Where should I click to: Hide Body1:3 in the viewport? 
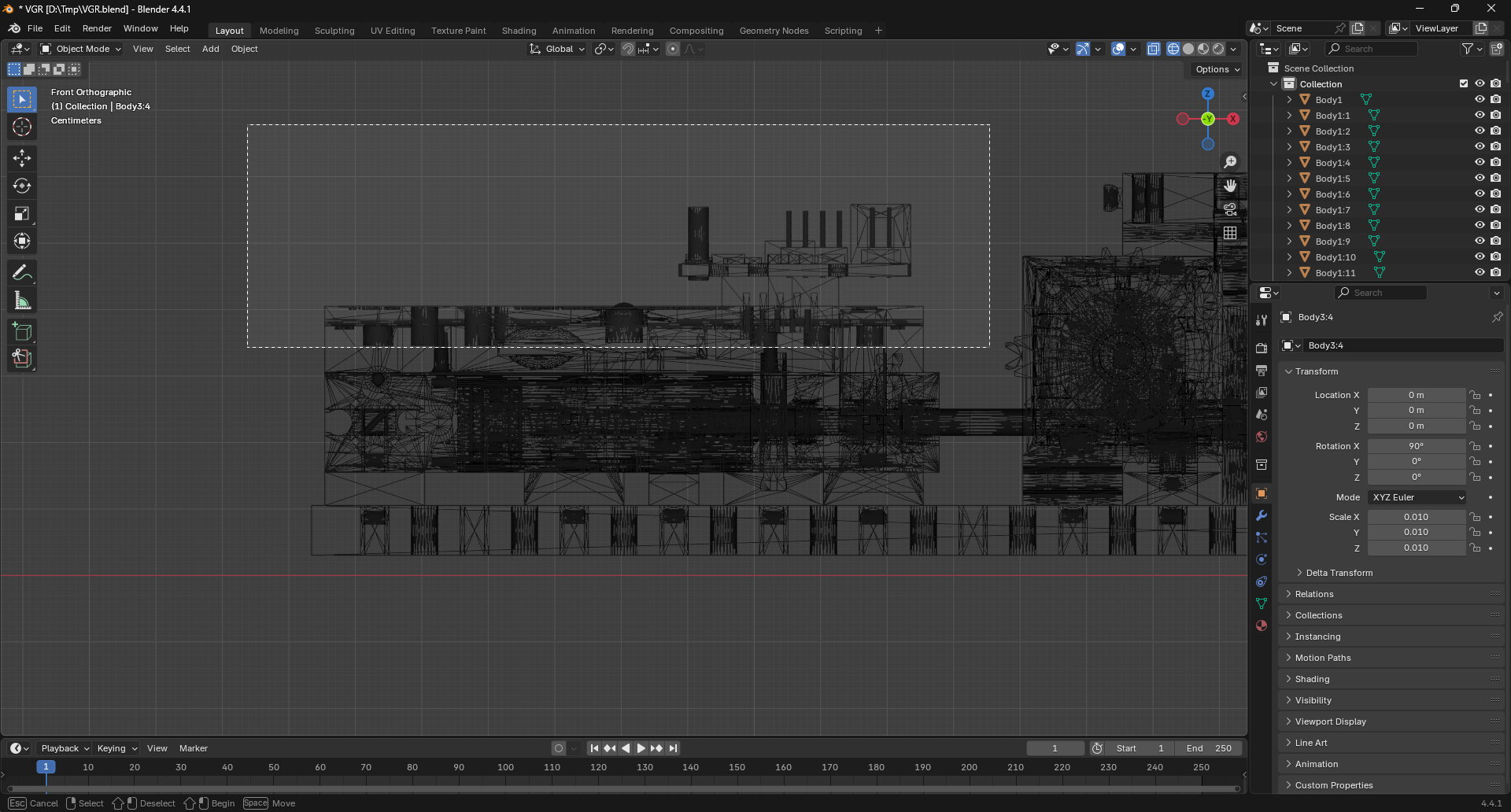(1480, 147)
